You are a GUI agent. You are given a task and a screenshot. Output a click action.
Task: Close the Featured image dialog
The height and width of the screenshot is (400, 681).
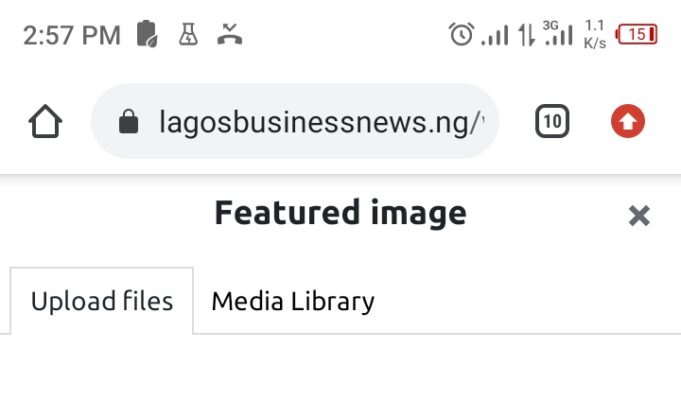[x=639, y=215]
